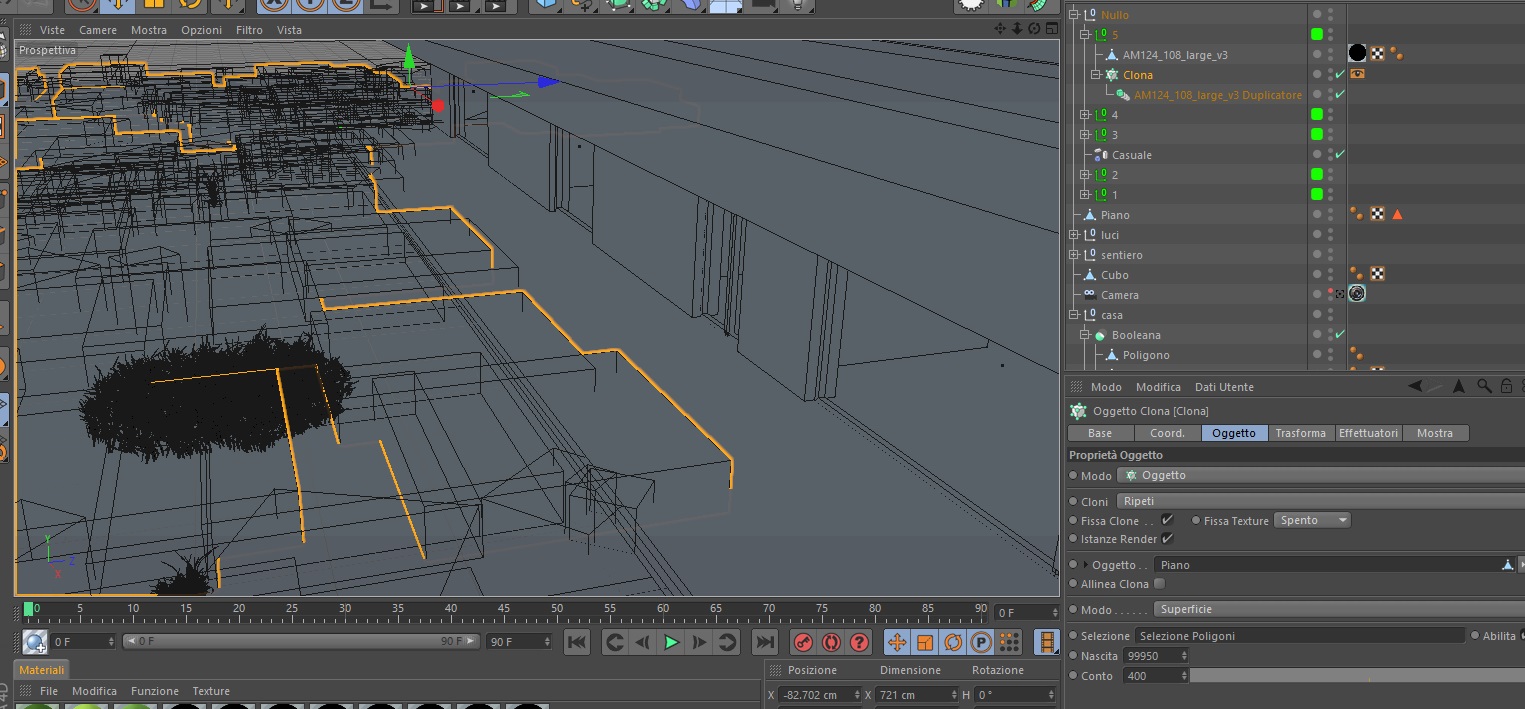The height and width of the screenshot is (709, 1525).
Task: Open the viewport Filtro menu
Action: point(249,30)
